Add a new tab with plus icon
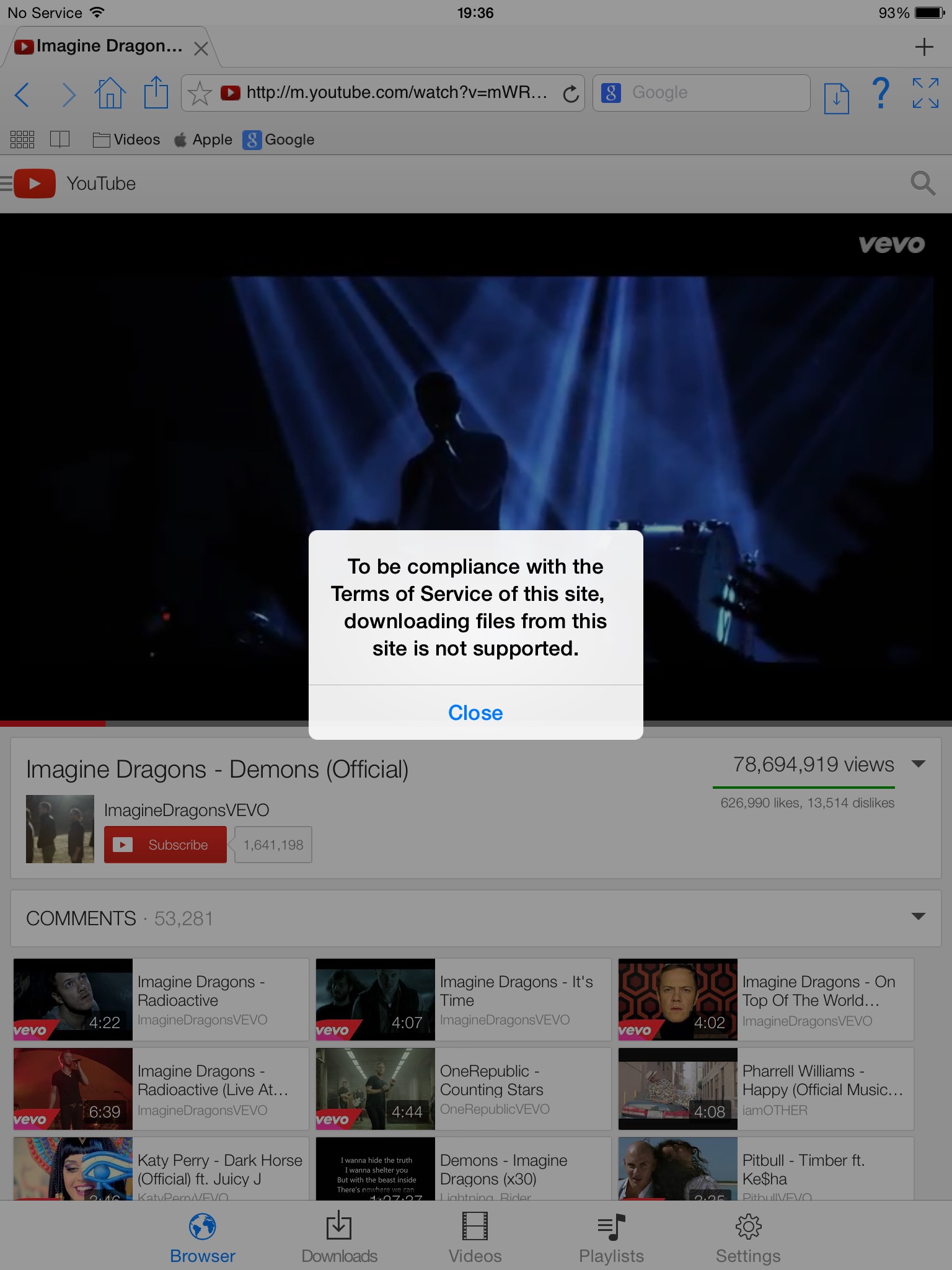 point(924,47)
